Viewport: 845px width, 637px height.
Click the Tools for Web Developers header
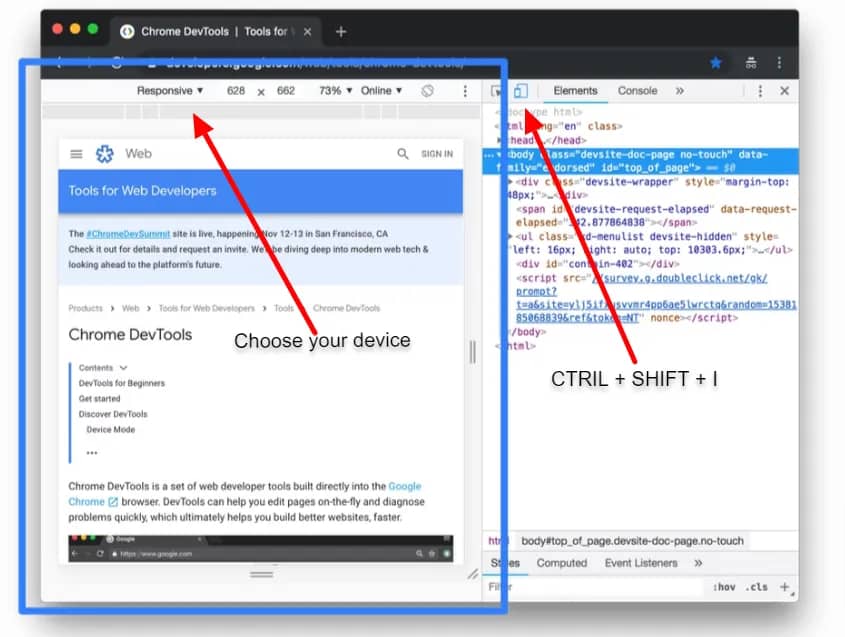click(x=142, y=191)
